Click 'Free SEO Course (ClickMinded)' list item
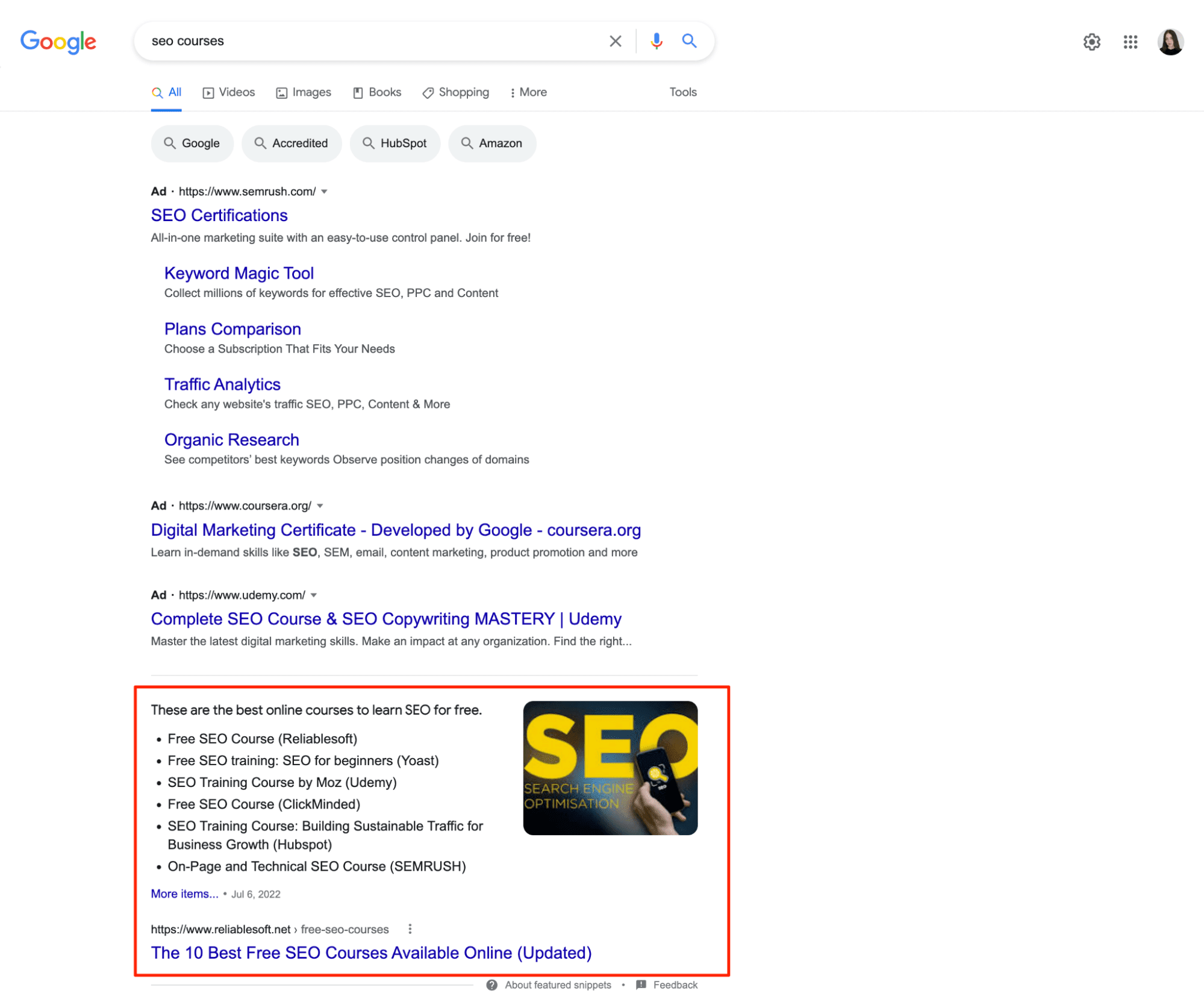The image size is (1204, 1002). 264,804
